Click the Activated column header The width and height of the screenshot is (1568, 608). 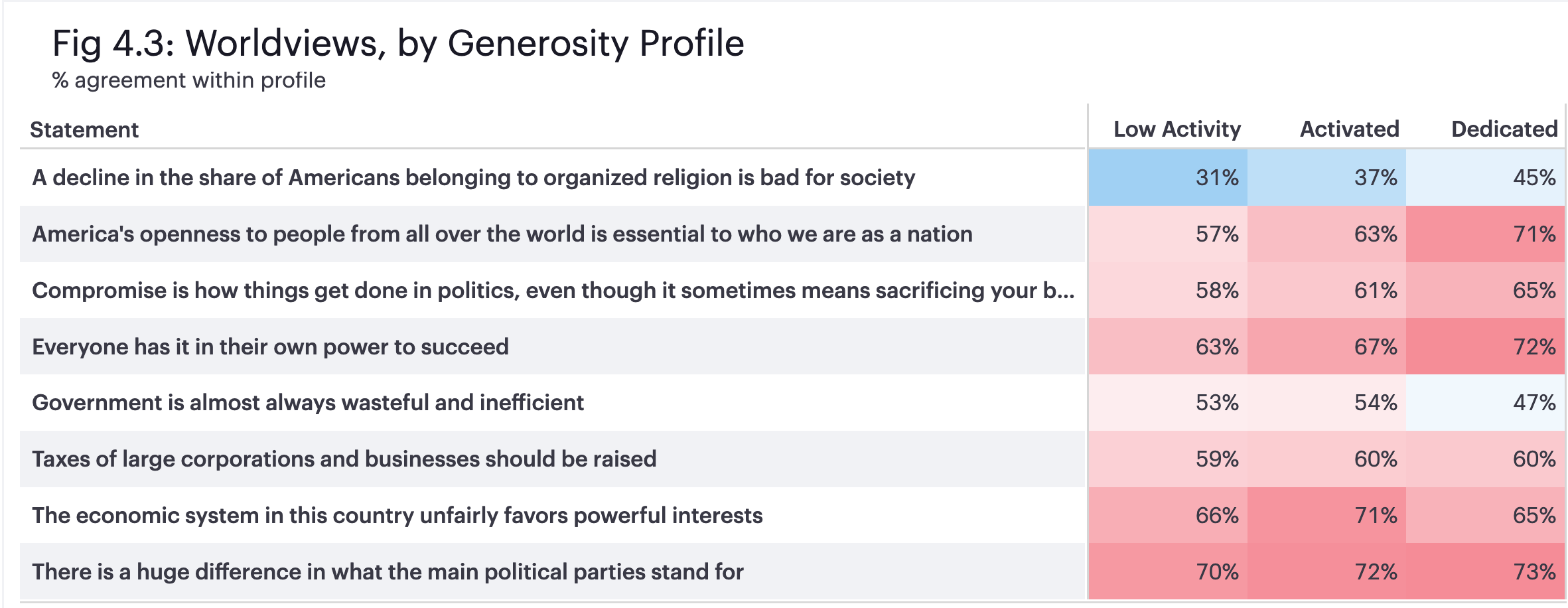pos(1349,129)
